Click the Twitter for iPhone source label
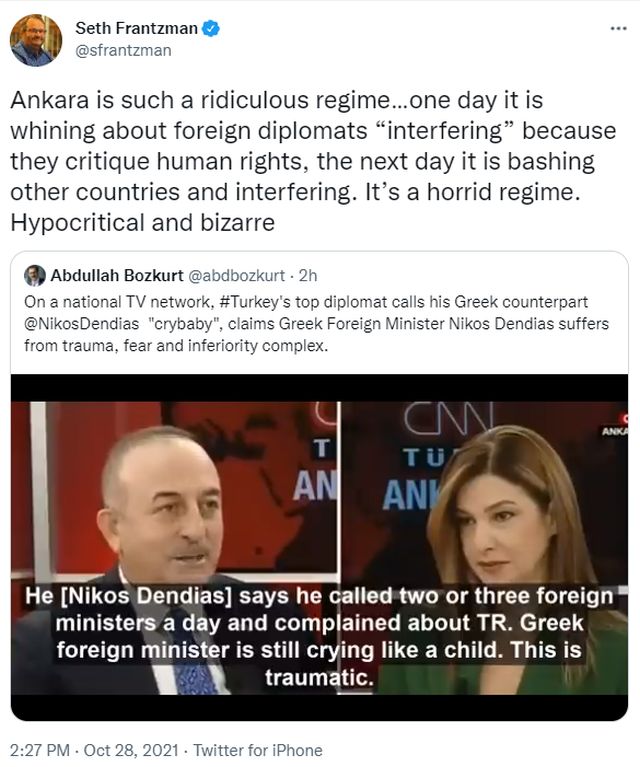This screenshot has width=640, height=767. pyautogui.click(x=258, y=750)
